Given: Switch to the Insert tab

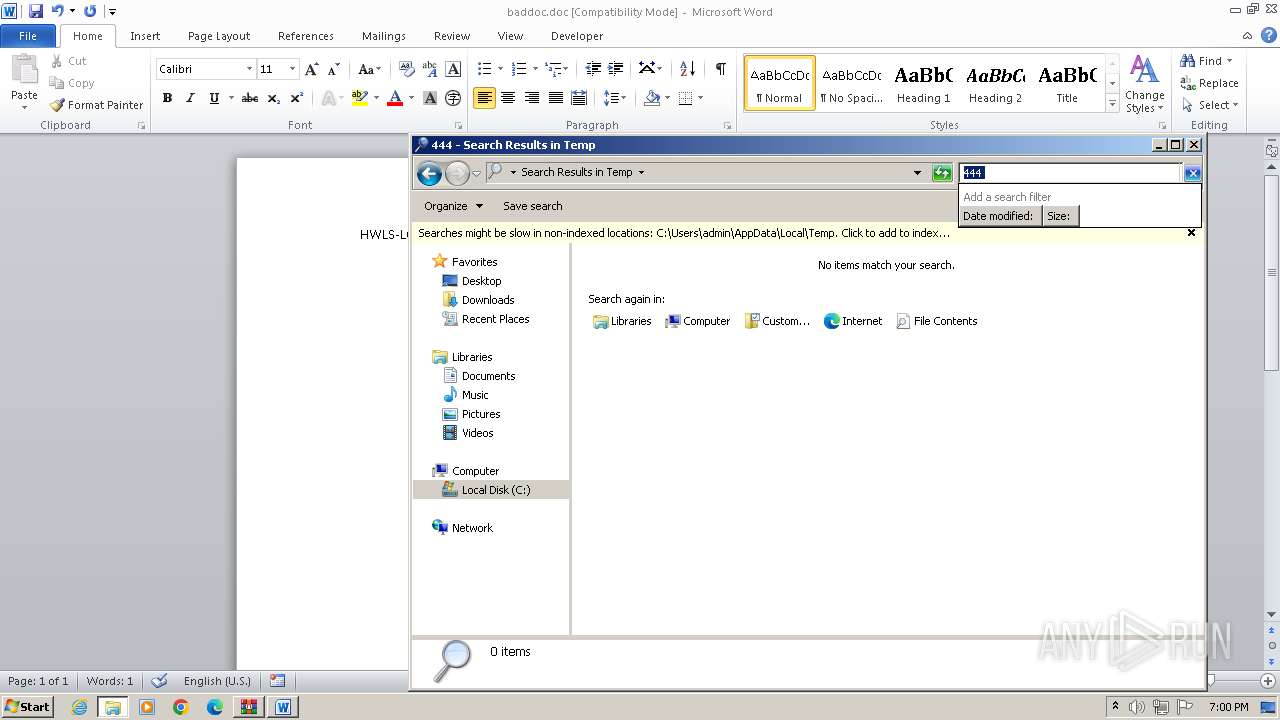Looking at the screenshot, I should 145,36.
